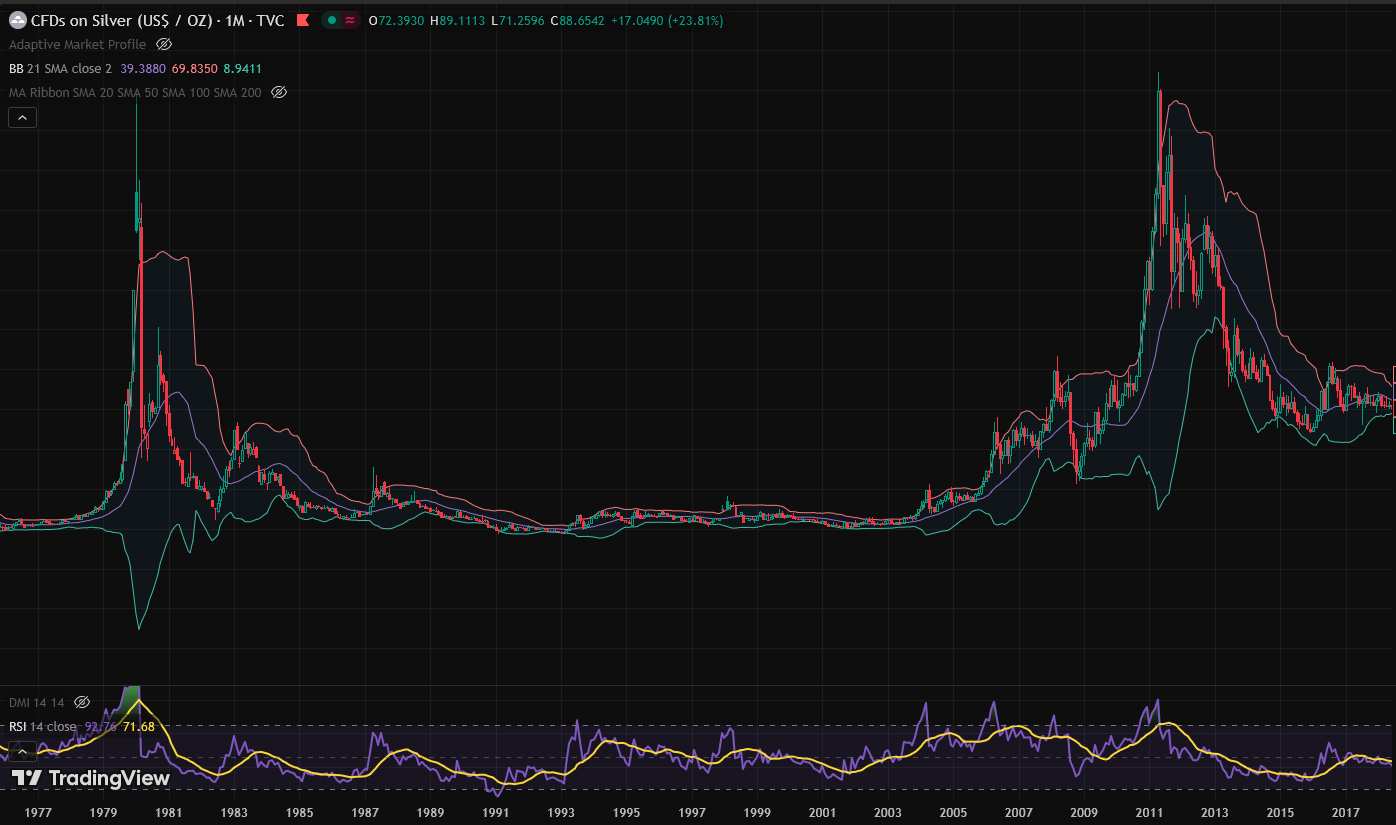Click the pink approximate-data indicator icon
This screenshot has width=1396, height=825.
(350, 20)
